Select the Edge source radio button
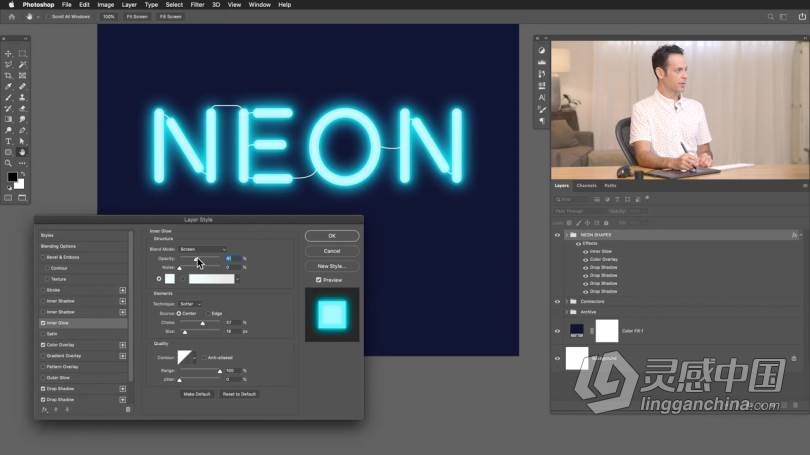Image resolution: width=810 pixels, height=455 pixels. (208, 313)
